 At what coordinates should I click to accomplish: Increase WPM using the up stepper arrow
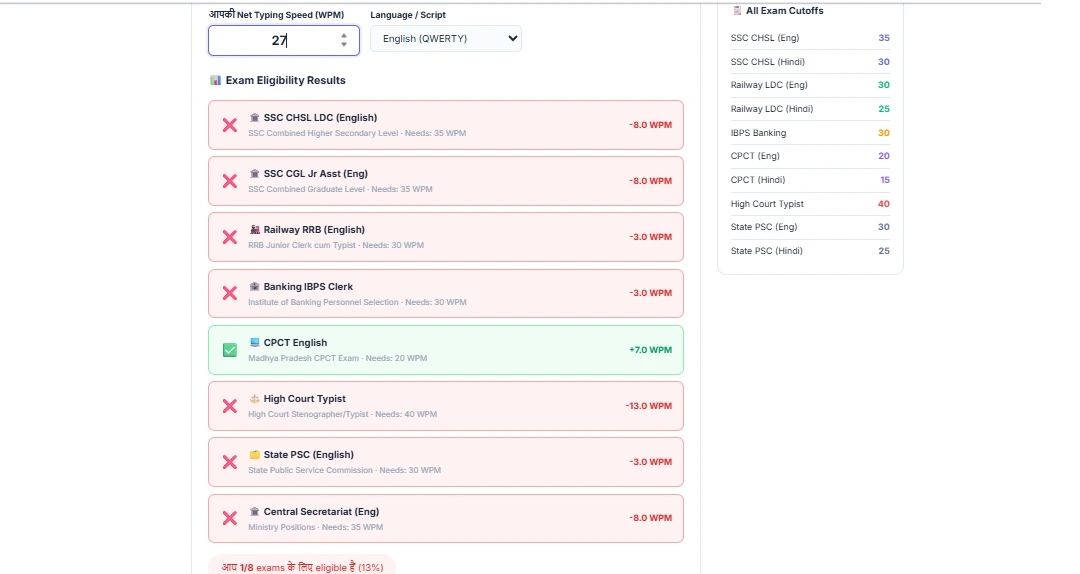(344, 36)
